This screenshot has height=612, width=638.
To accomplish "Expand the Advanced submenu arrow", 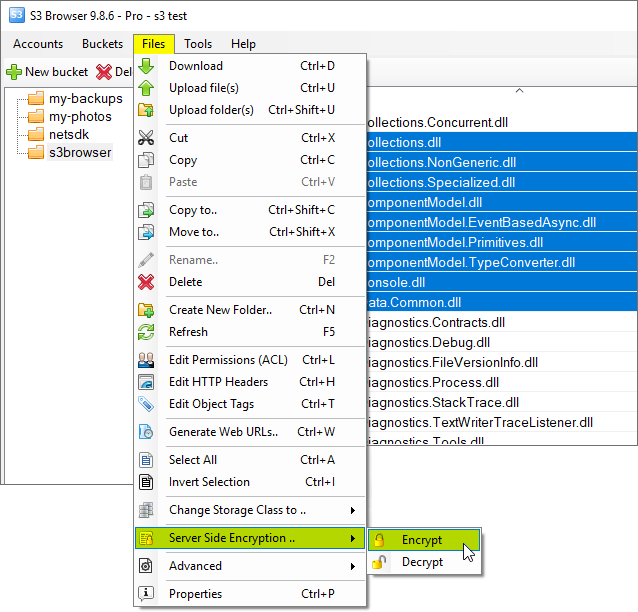I will (353, 566).
